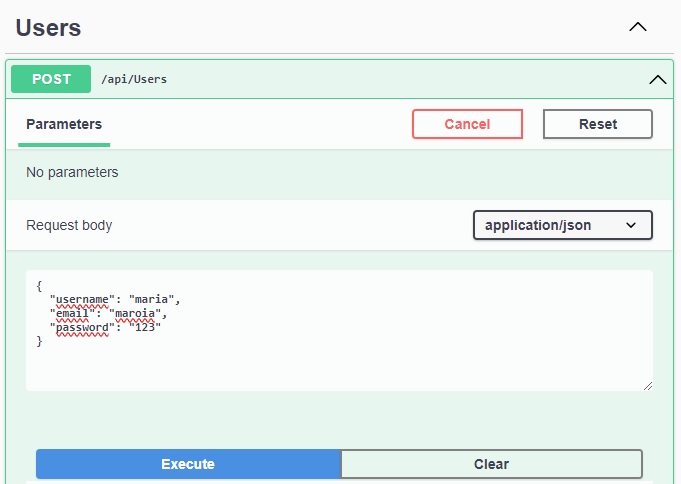This screenshot has height=484, width=681.
Task: Click the "username" key in the JSON
Action: 82,299
